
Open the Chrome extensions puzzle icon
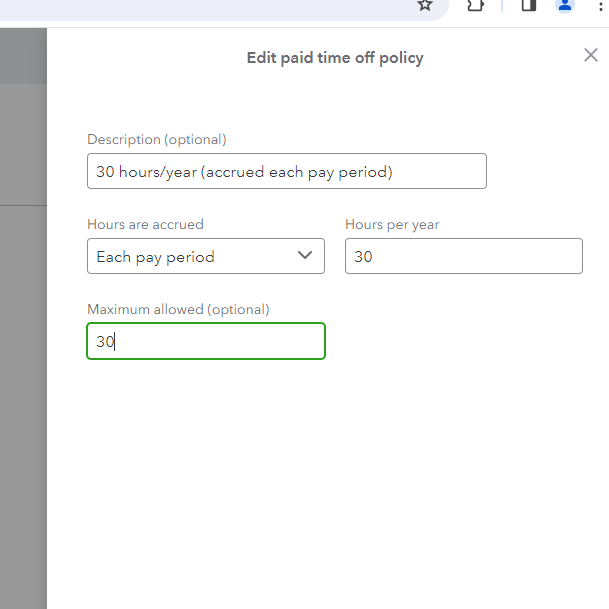pos(475,5)
